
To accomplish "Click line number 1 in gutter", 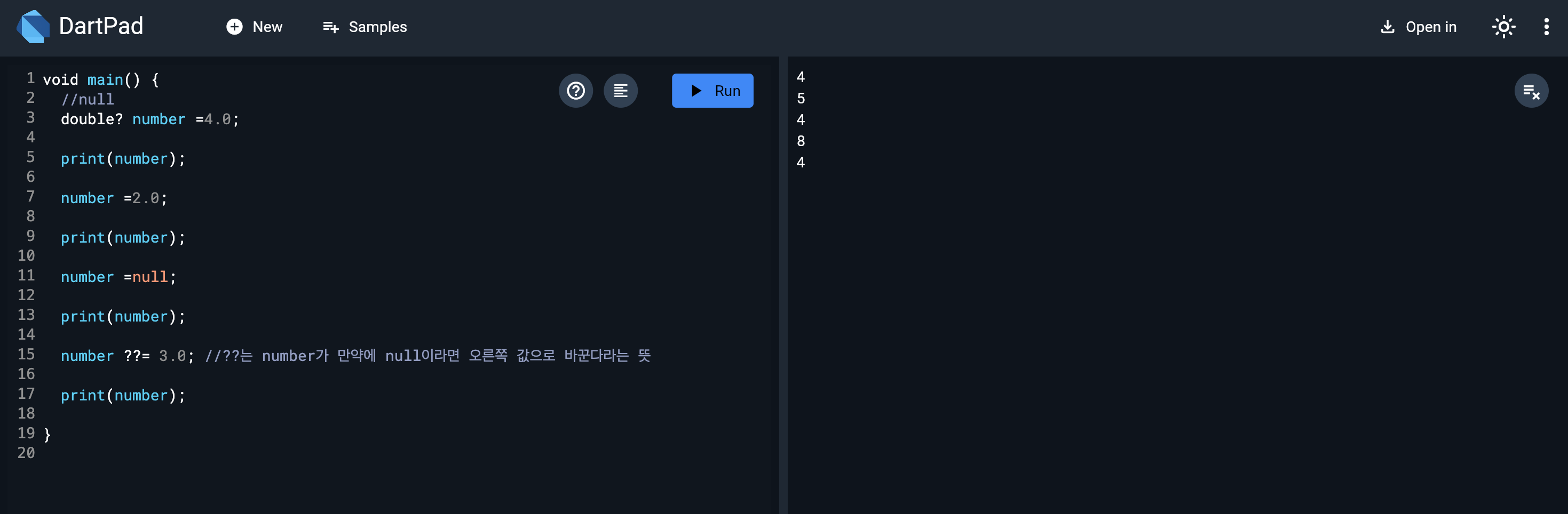I will (30, 78).
